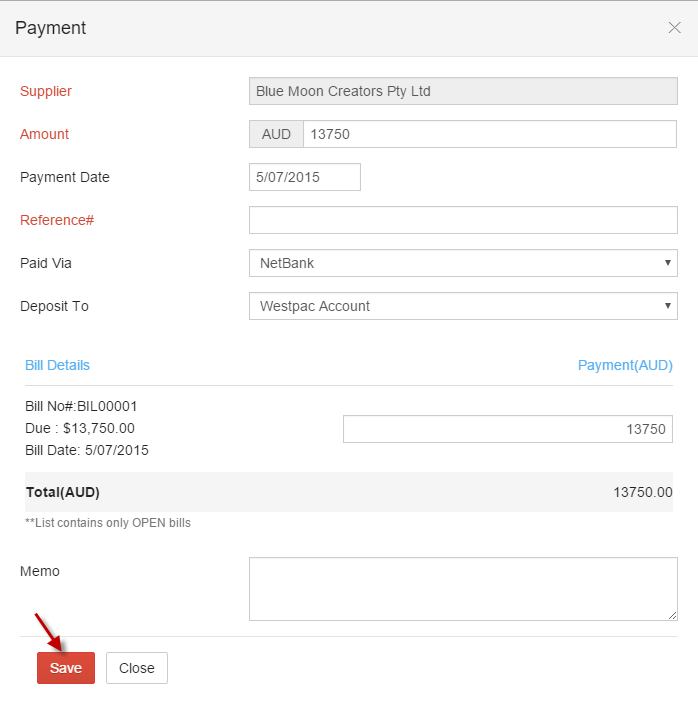Click the AUD currency tag
This screenshot has height=717, width=698.
(276, 134)
